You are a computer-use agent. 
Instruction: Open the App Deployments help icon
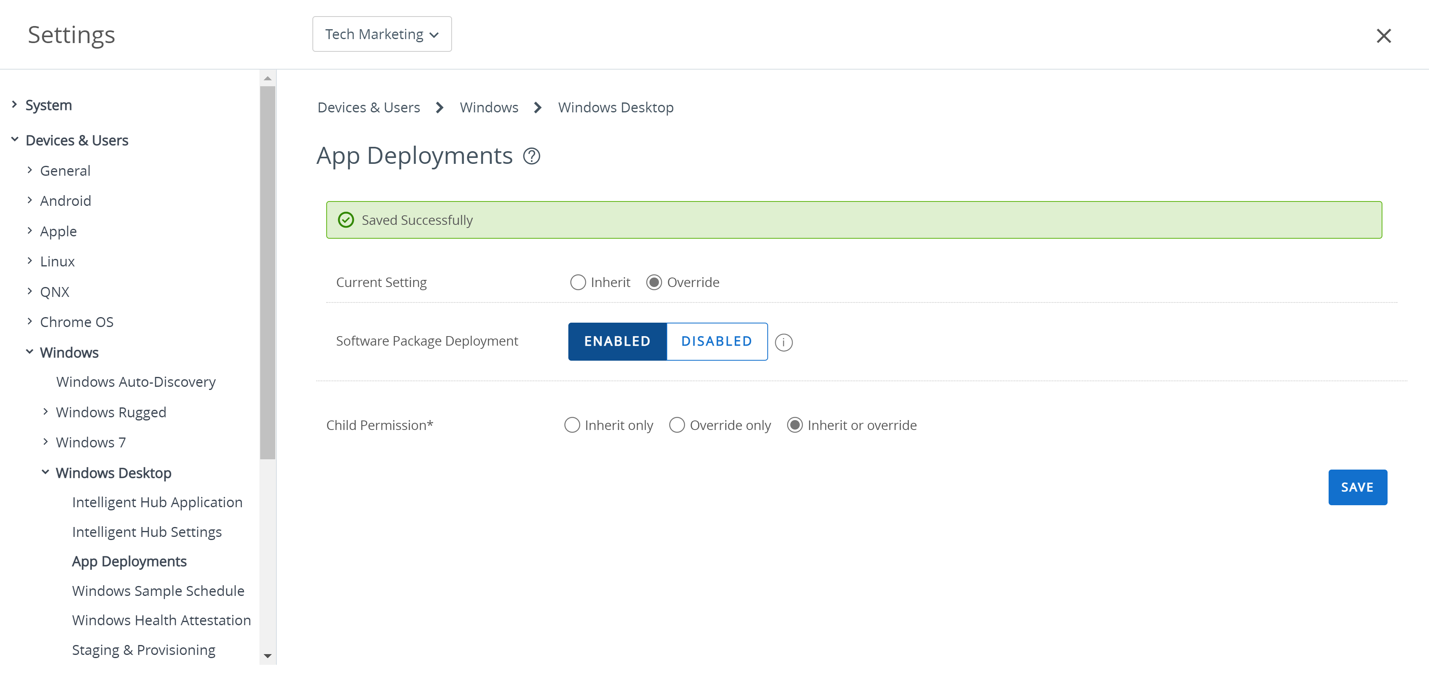531,156
